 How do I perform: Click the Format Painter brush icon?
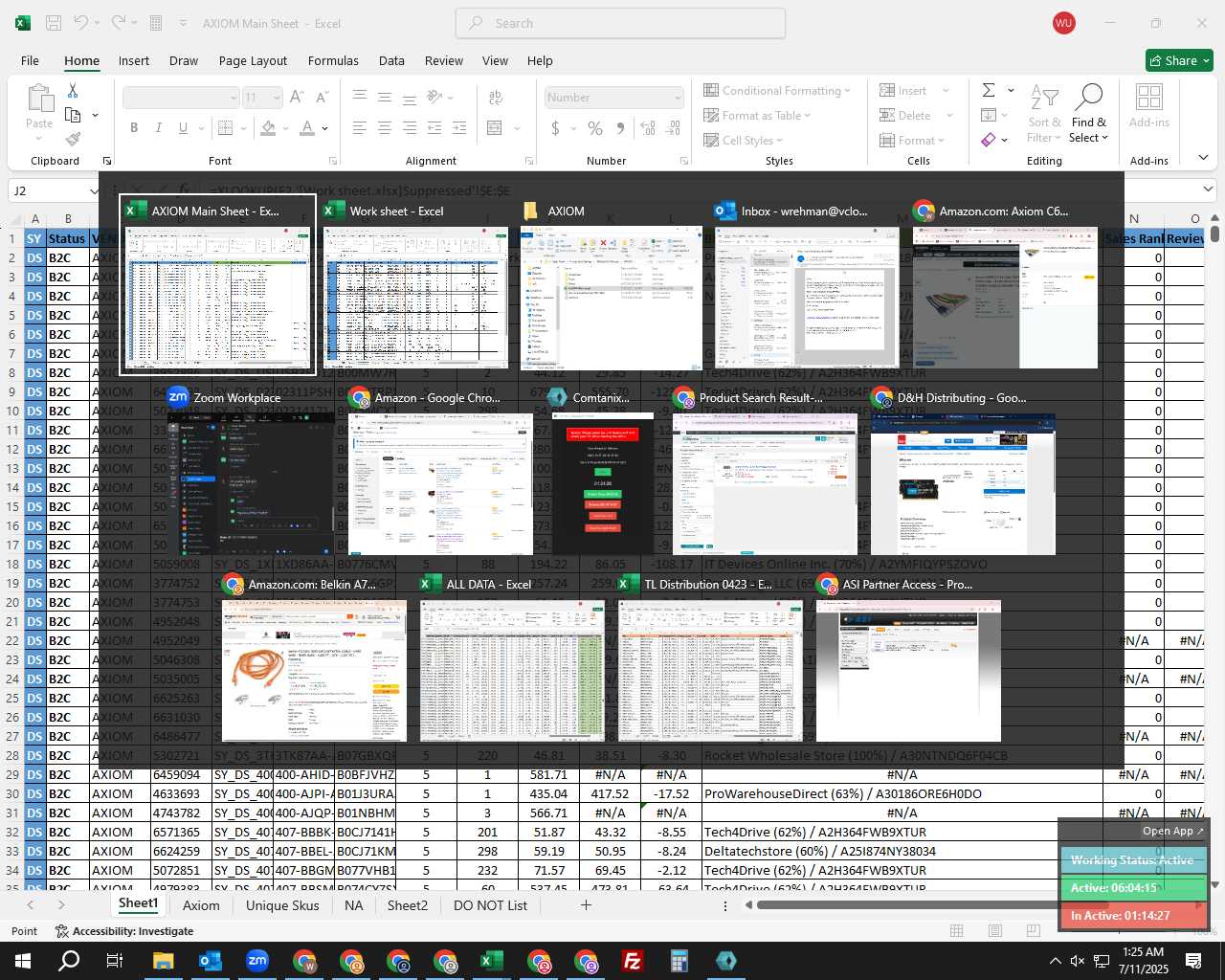[x=73, y=139]
